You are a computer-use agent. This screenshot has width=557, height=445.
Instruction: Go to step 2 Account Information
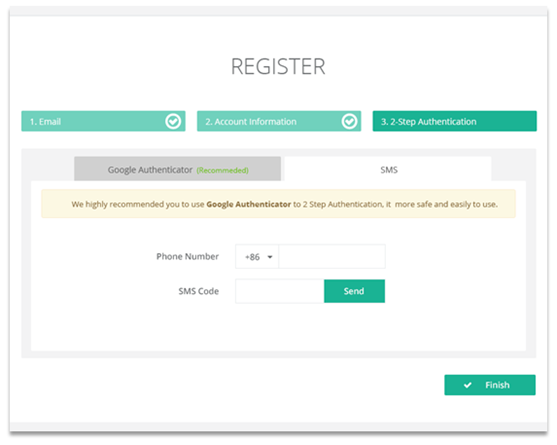279,121
